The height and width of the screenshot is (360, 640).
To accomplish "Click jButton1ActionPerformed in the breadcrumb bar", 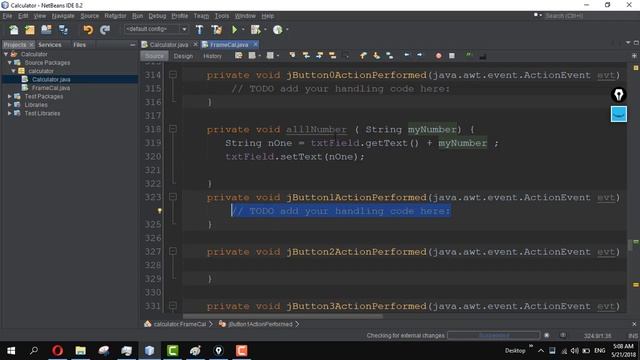I will point(260,324).
